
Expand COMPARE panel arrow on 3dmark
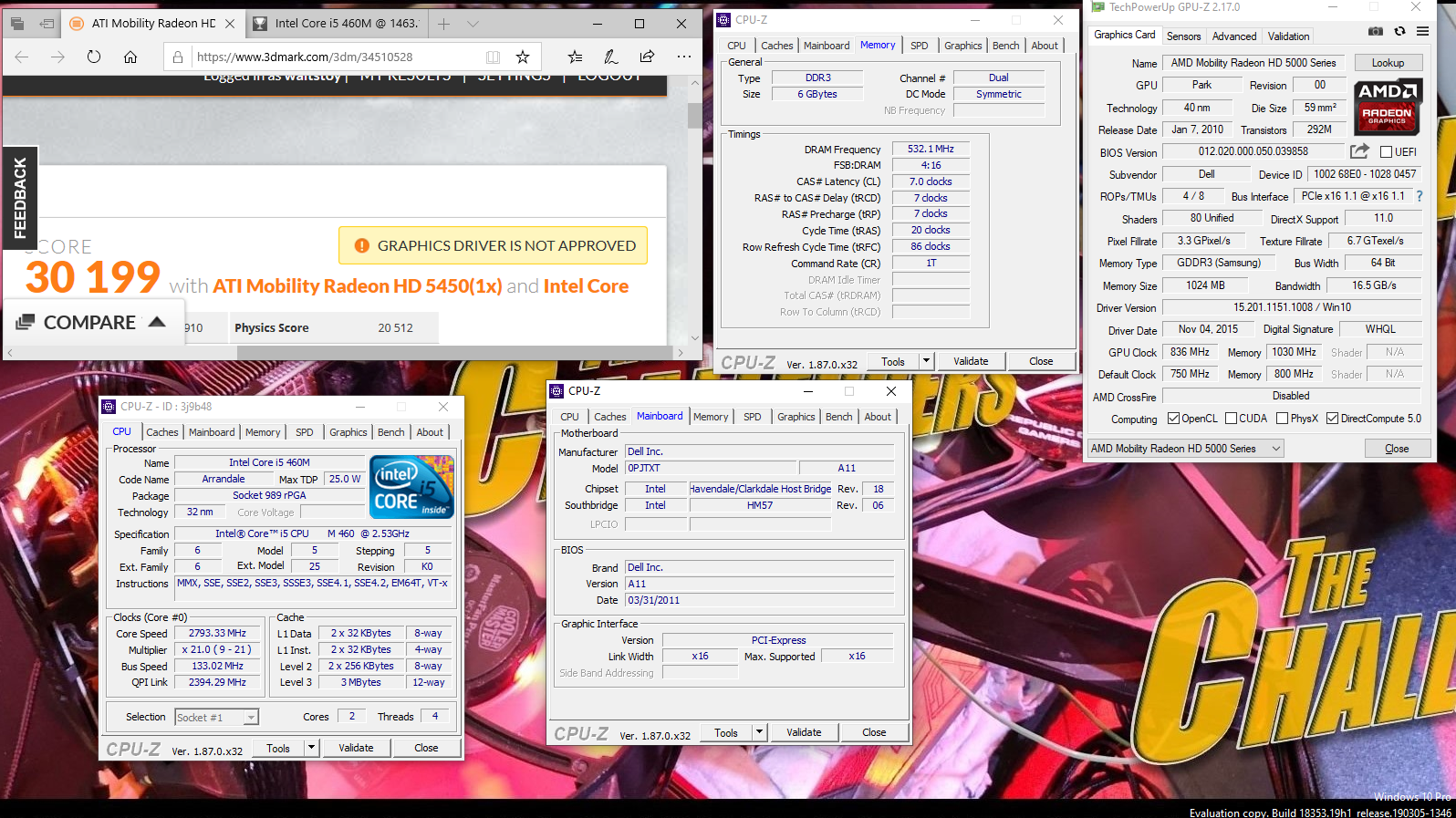[x=157, y=322]
